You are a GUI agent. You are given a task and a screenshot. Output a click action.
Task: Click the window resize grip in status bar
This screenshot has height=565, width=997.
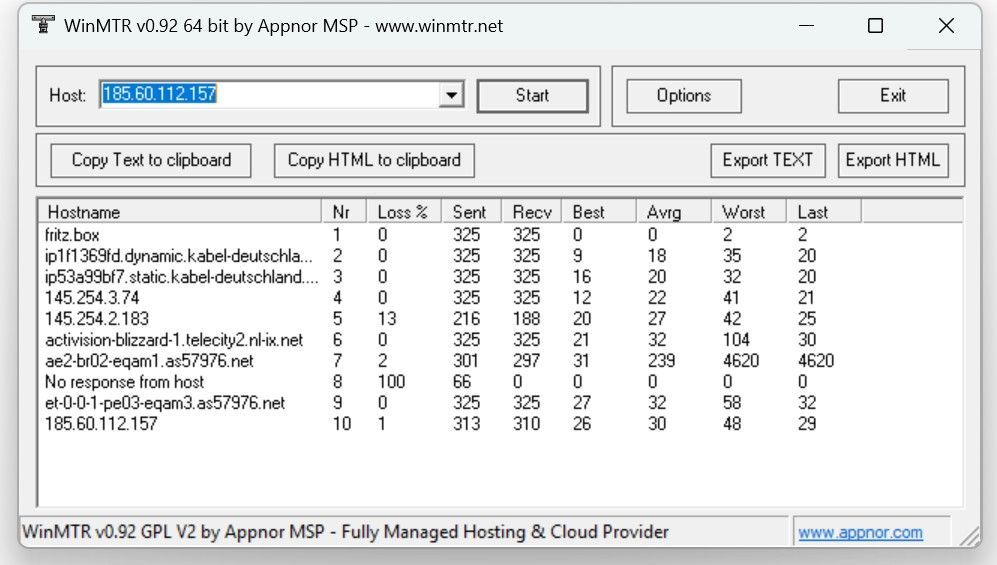970,536
